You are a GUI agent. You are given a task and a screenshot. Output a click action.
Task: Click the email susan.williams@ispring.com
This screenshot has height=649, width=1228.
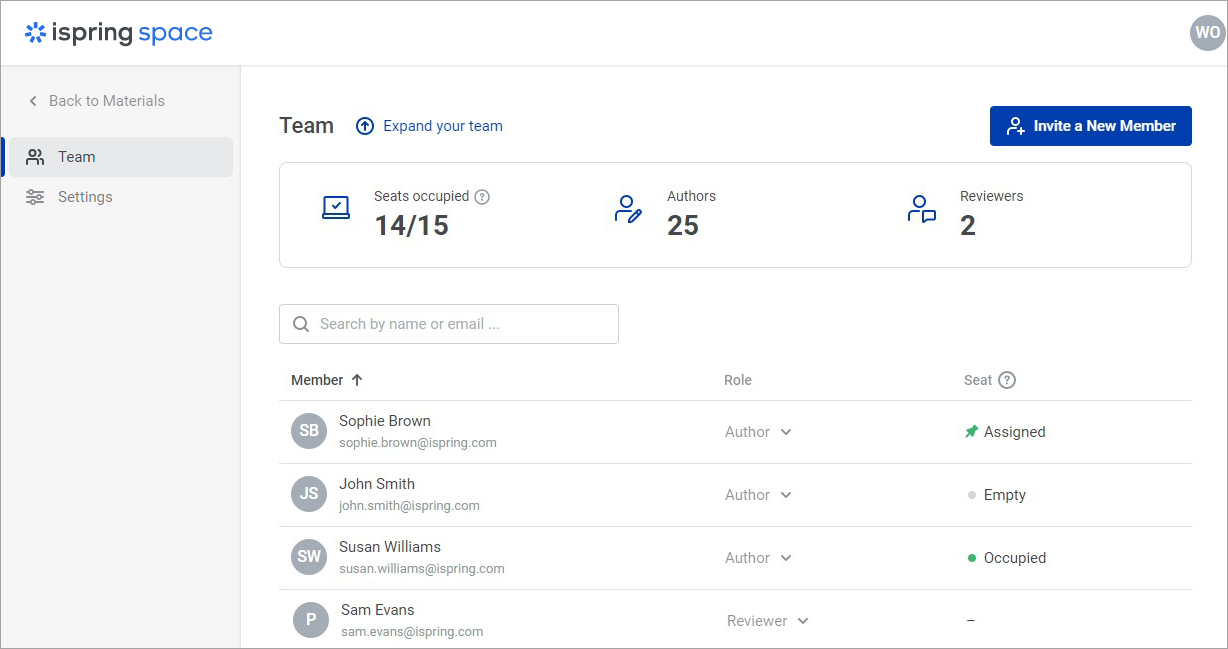(422, 568)
